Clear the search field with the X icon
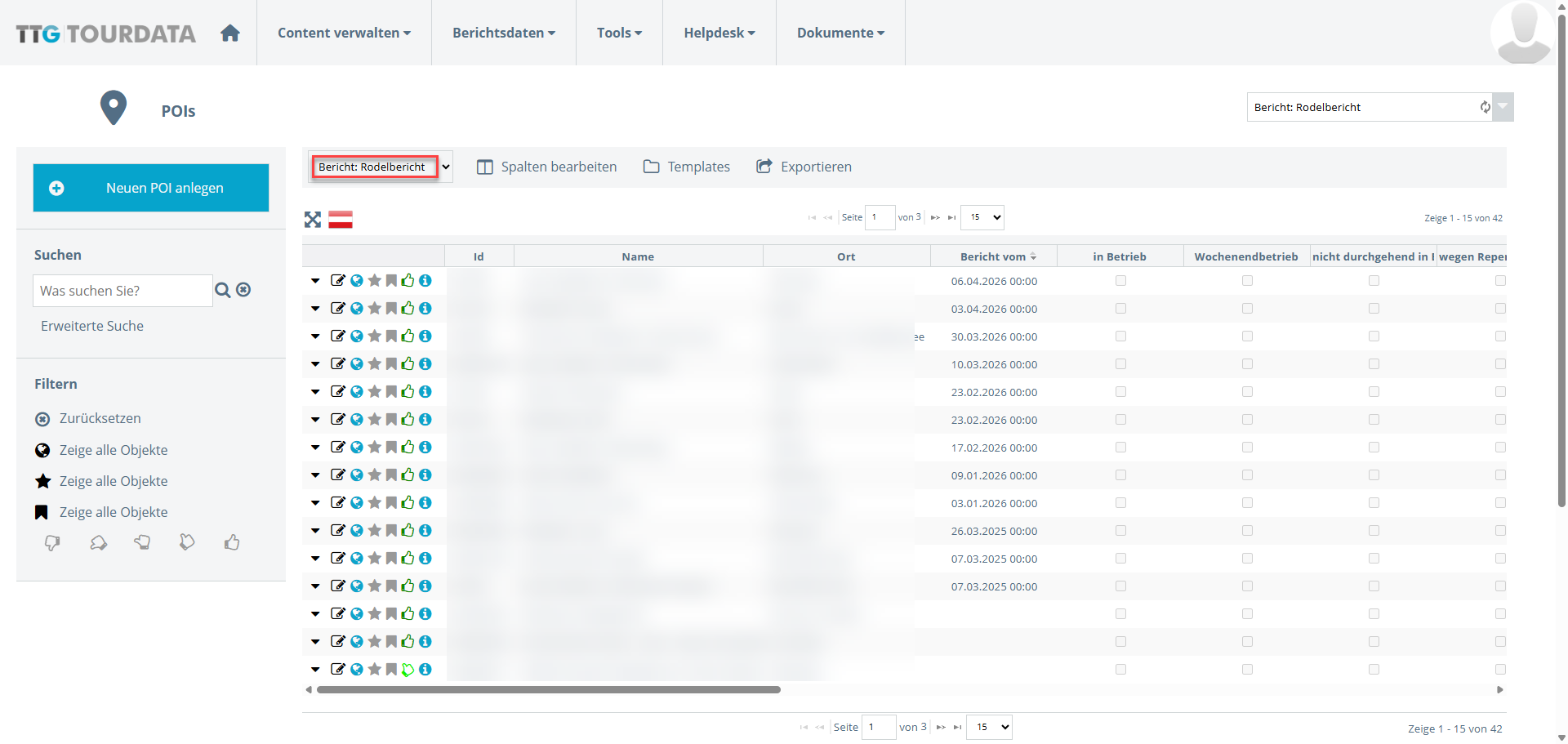 click(243, 290)
